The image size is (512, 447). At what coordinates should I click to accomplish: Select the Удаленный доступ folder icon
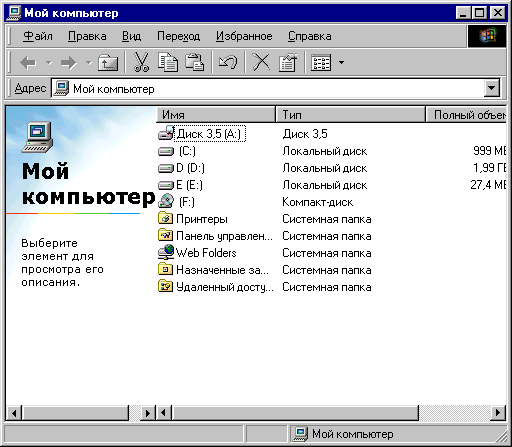pos(166,286)
